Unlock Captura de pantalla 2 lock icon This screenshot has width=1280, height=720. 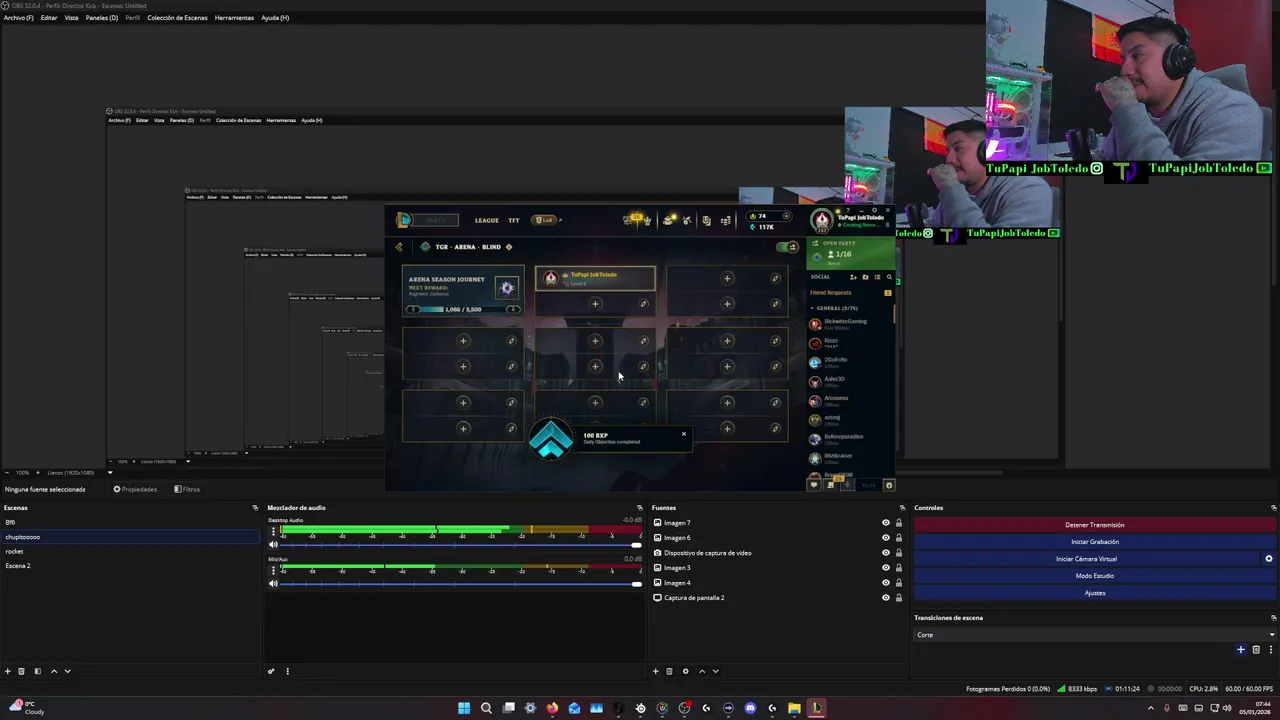pyautogui.click(x=898, y=598)
